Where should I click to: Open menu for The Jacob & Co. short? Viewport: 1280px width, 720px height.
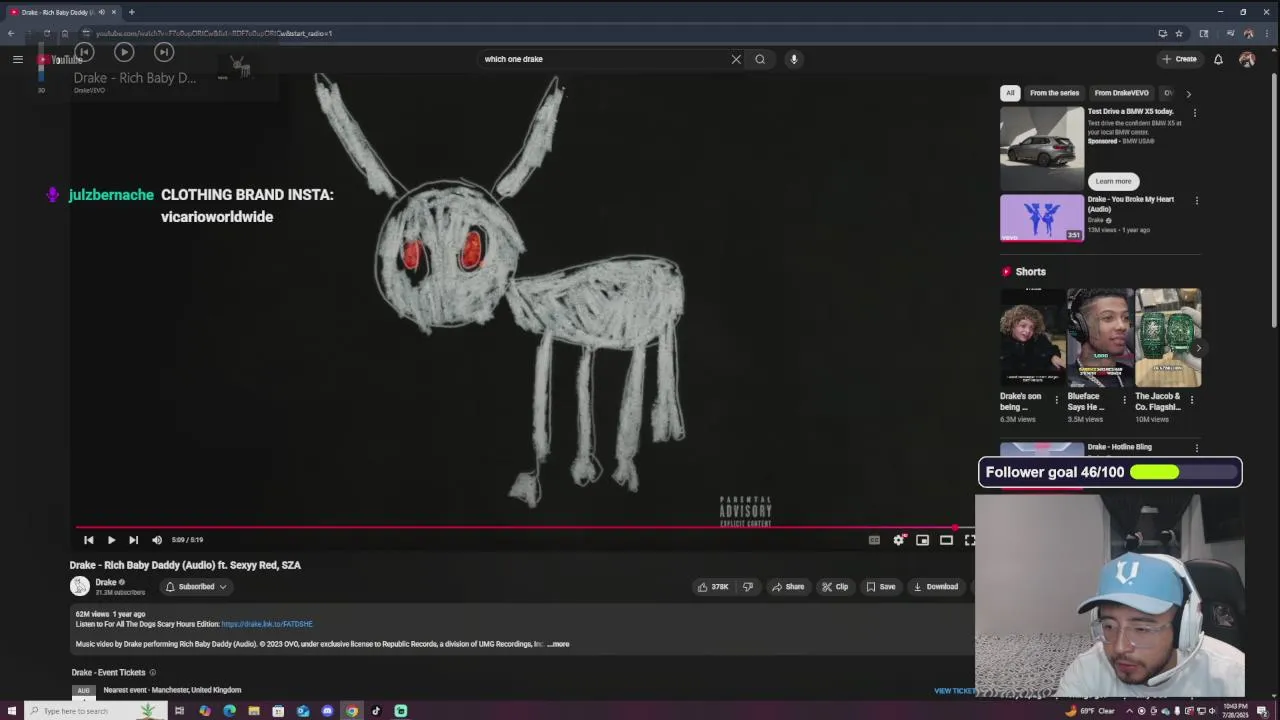(x=1192, y=400)
